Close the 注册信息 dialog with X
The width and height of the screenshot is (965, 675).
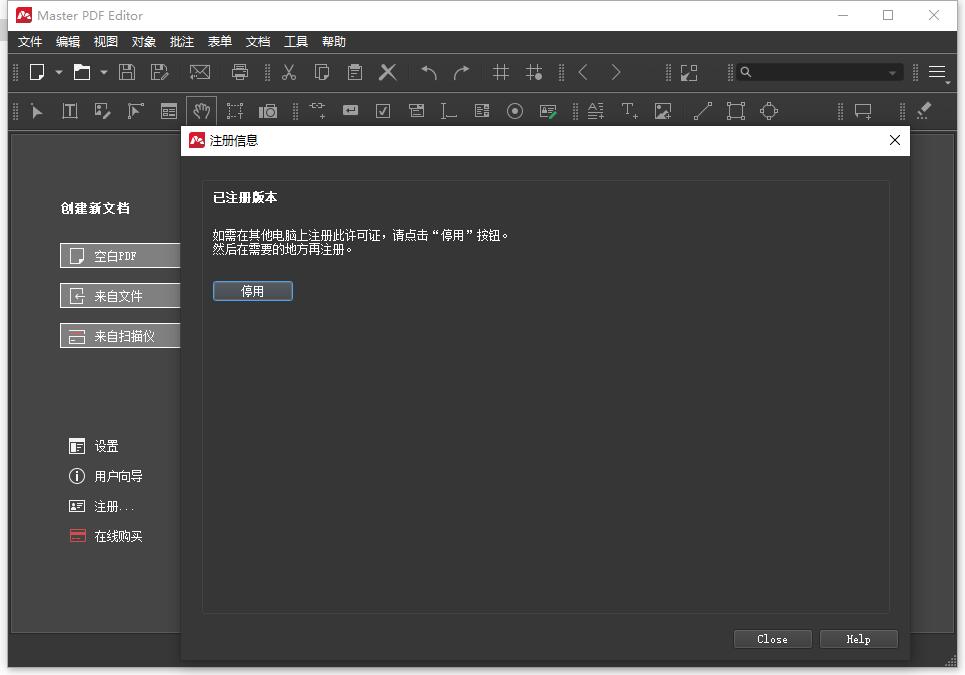[x=895, y=140]
